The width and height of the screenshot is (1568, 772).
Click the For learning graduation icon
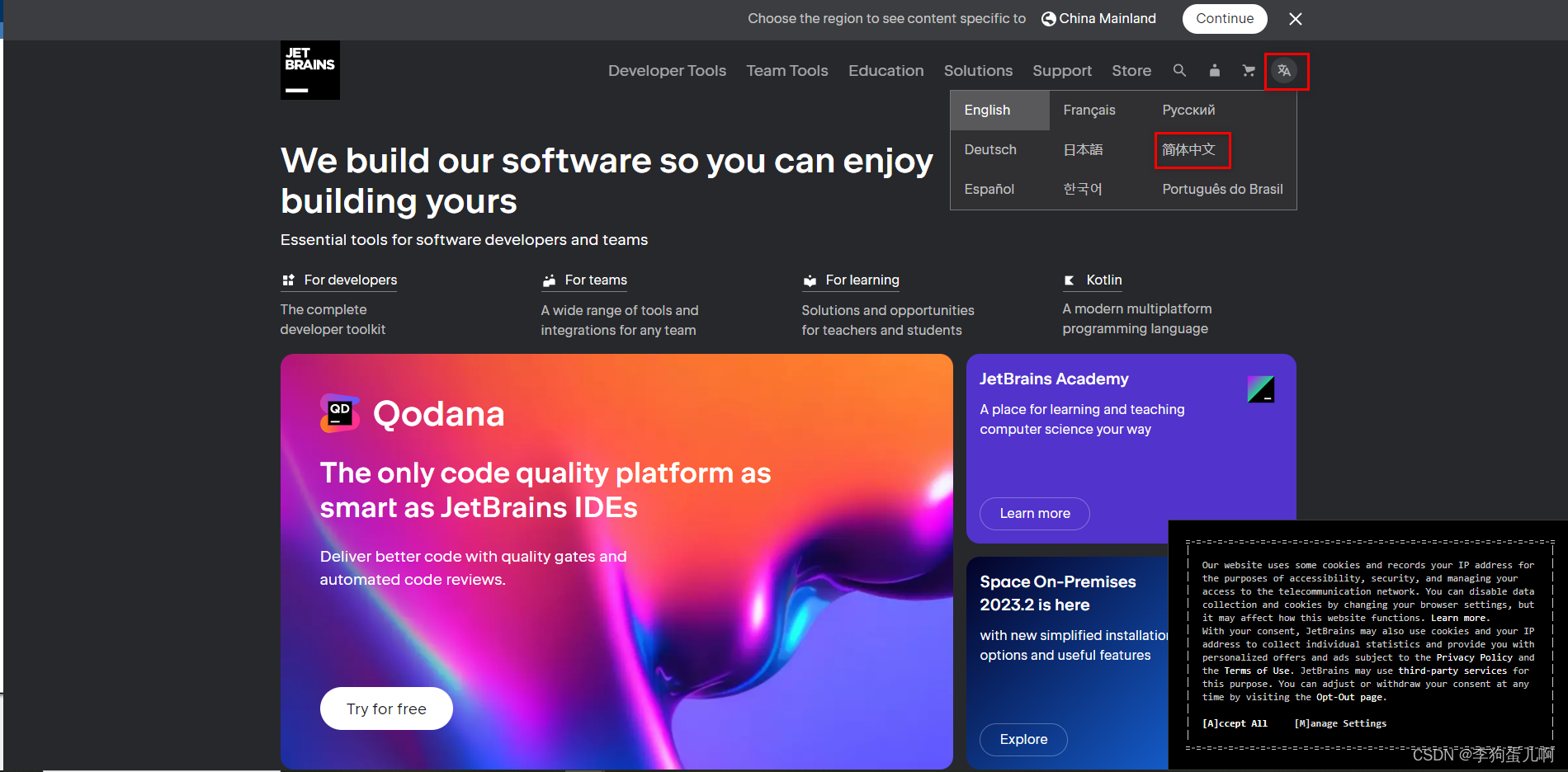(810, 280)
